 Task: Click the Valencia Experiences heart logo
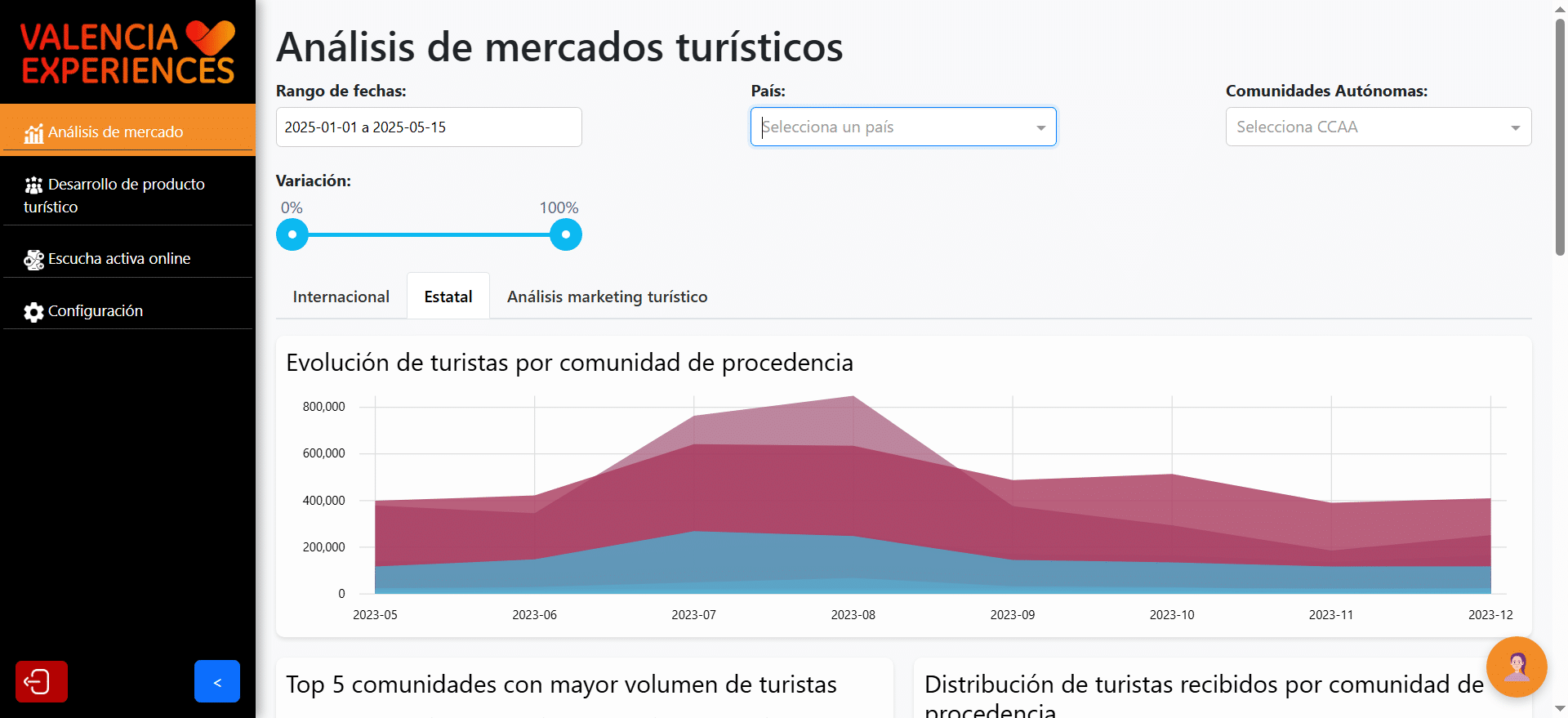click(x=210, y=38)
